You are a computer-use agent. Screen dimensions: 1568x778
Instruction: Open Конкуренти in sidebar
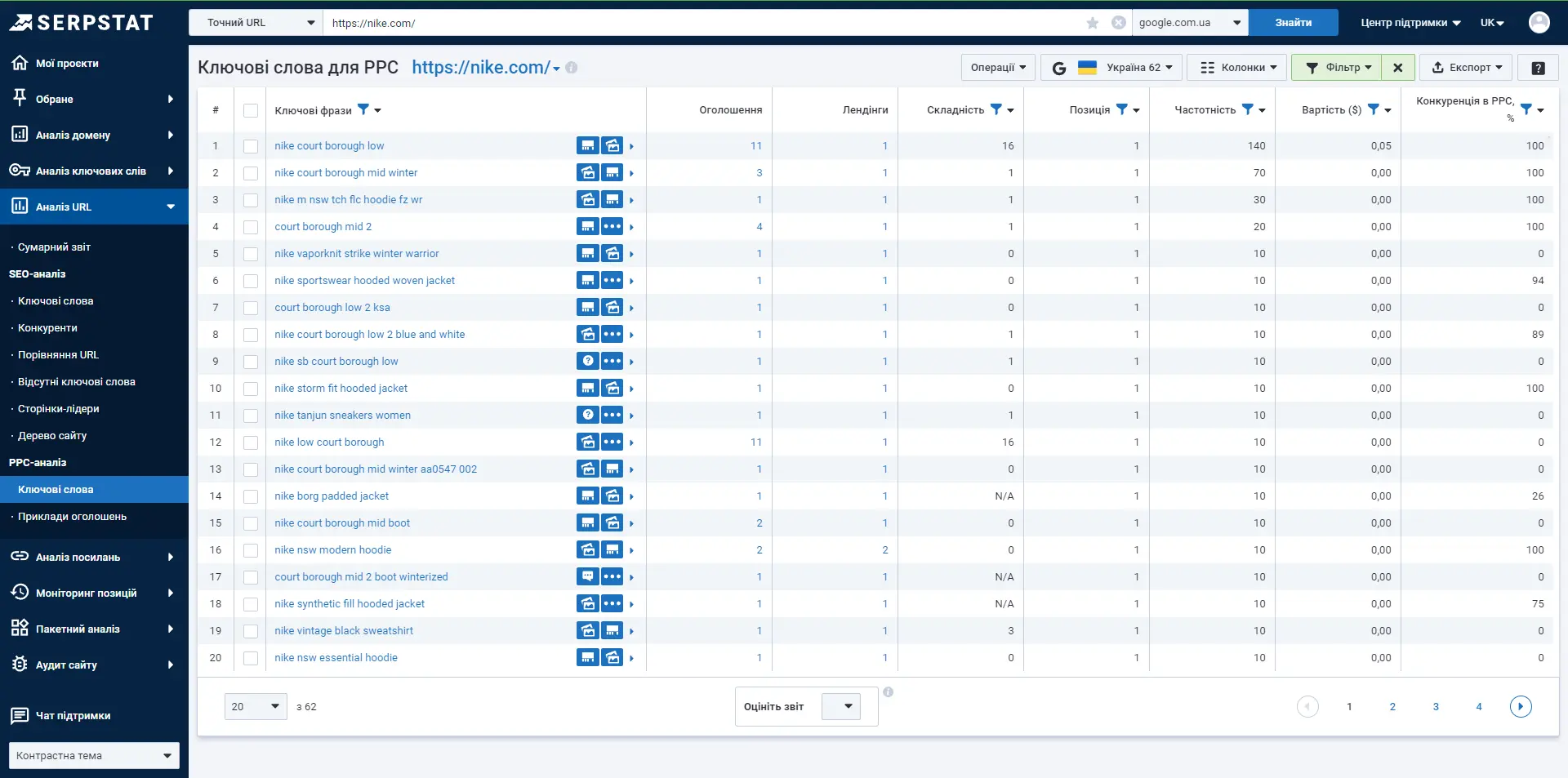47,327
